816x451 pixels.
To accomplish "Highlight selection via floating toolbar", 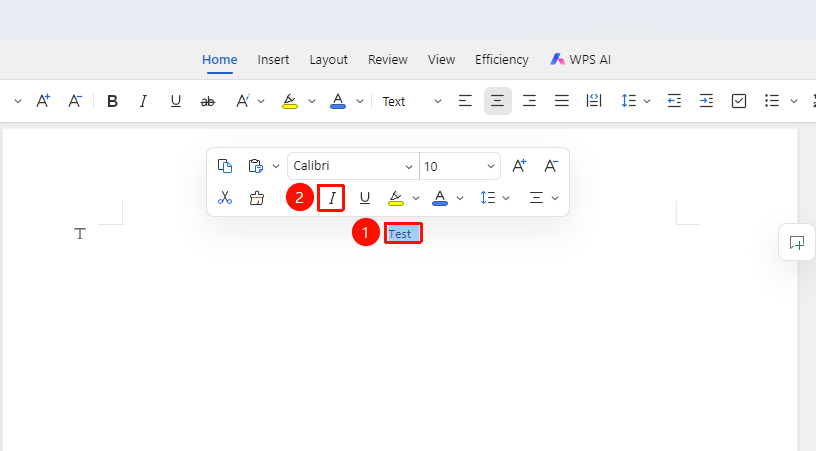I will click(396, 198).
